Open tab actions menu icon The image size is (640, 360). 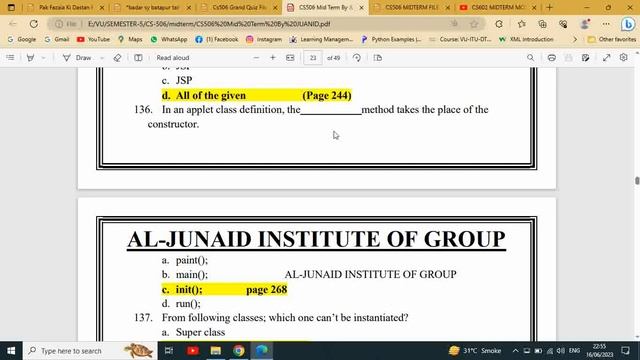[11, 7]
